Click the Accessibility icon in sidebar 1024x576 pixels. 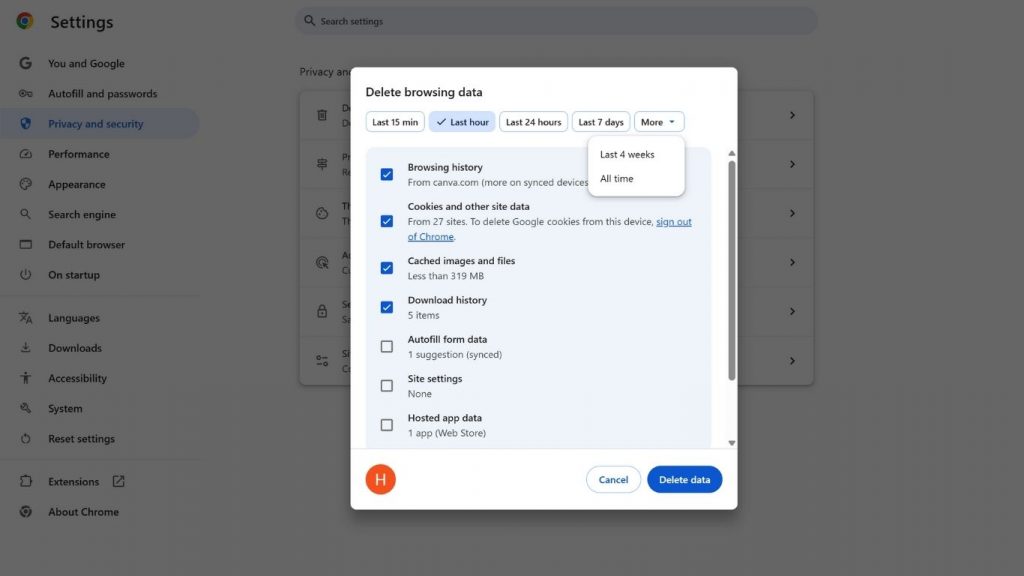click(x=26, y=378)
